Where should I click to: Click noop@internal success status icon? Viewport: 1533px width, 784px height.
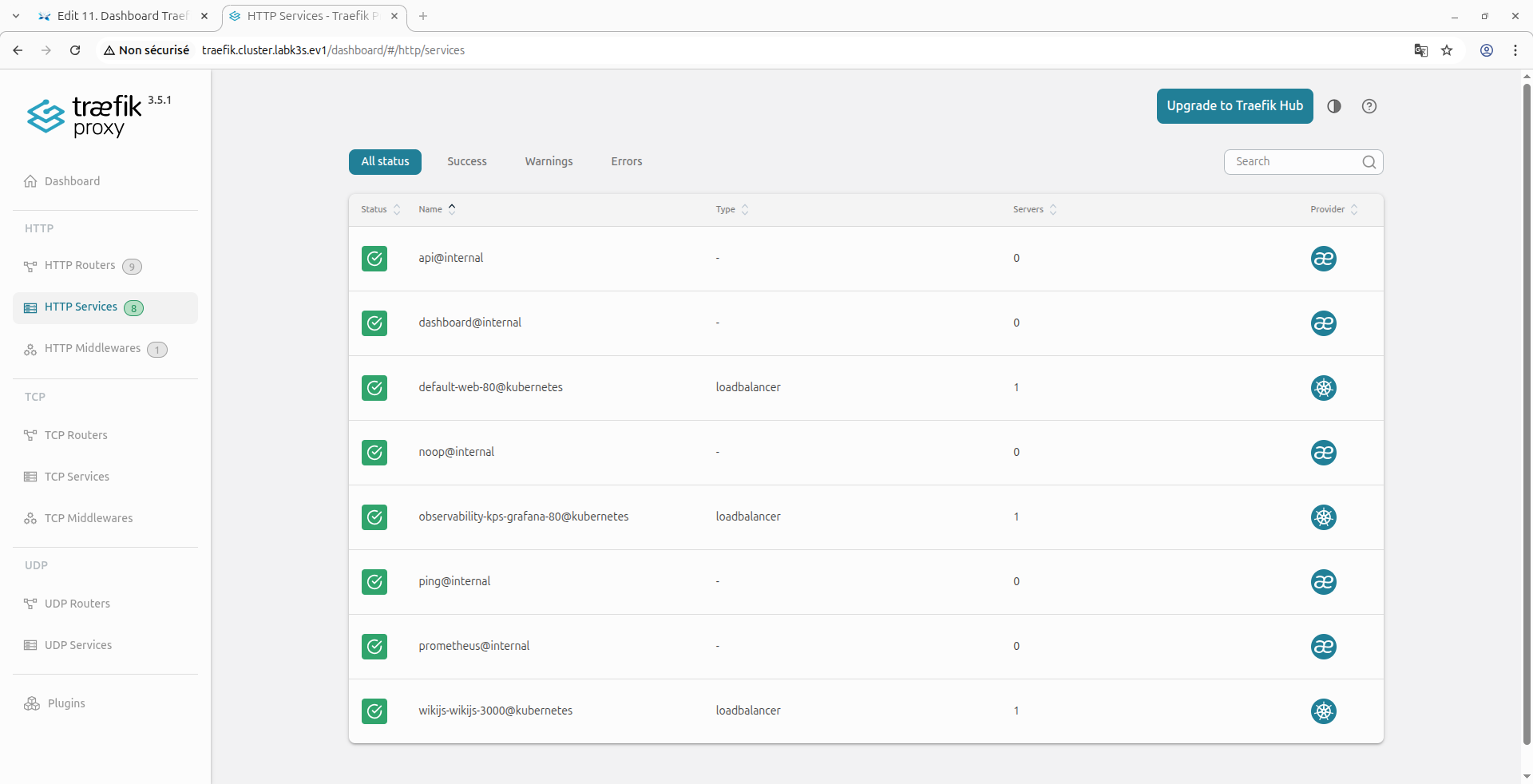coord(374,453)
